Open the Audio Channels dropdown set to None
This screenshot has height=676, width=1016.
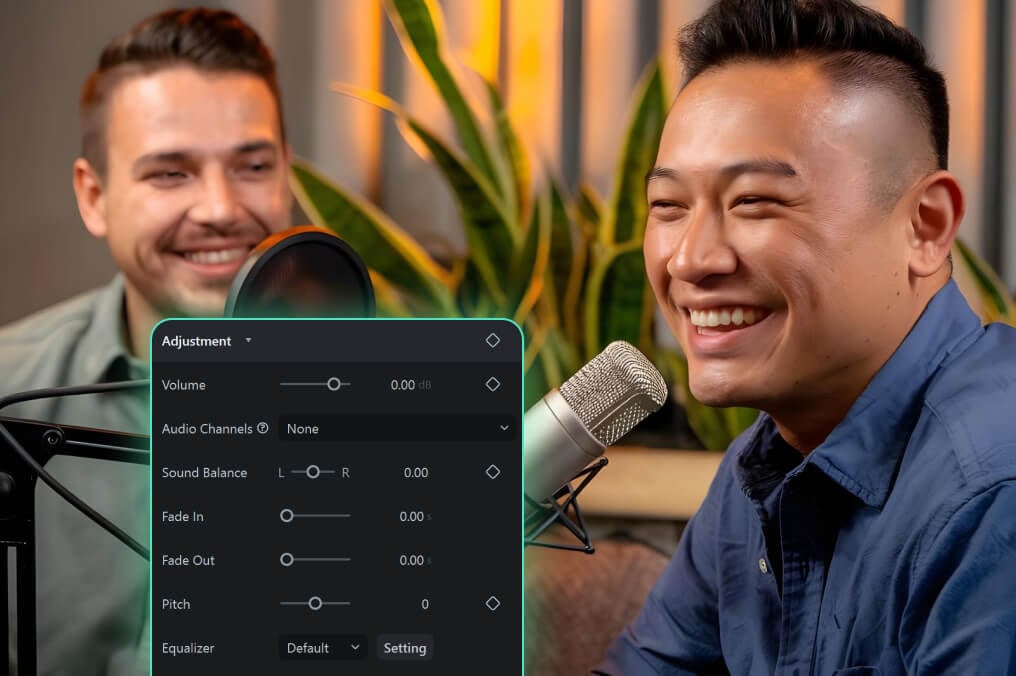[x=397, y=428]
